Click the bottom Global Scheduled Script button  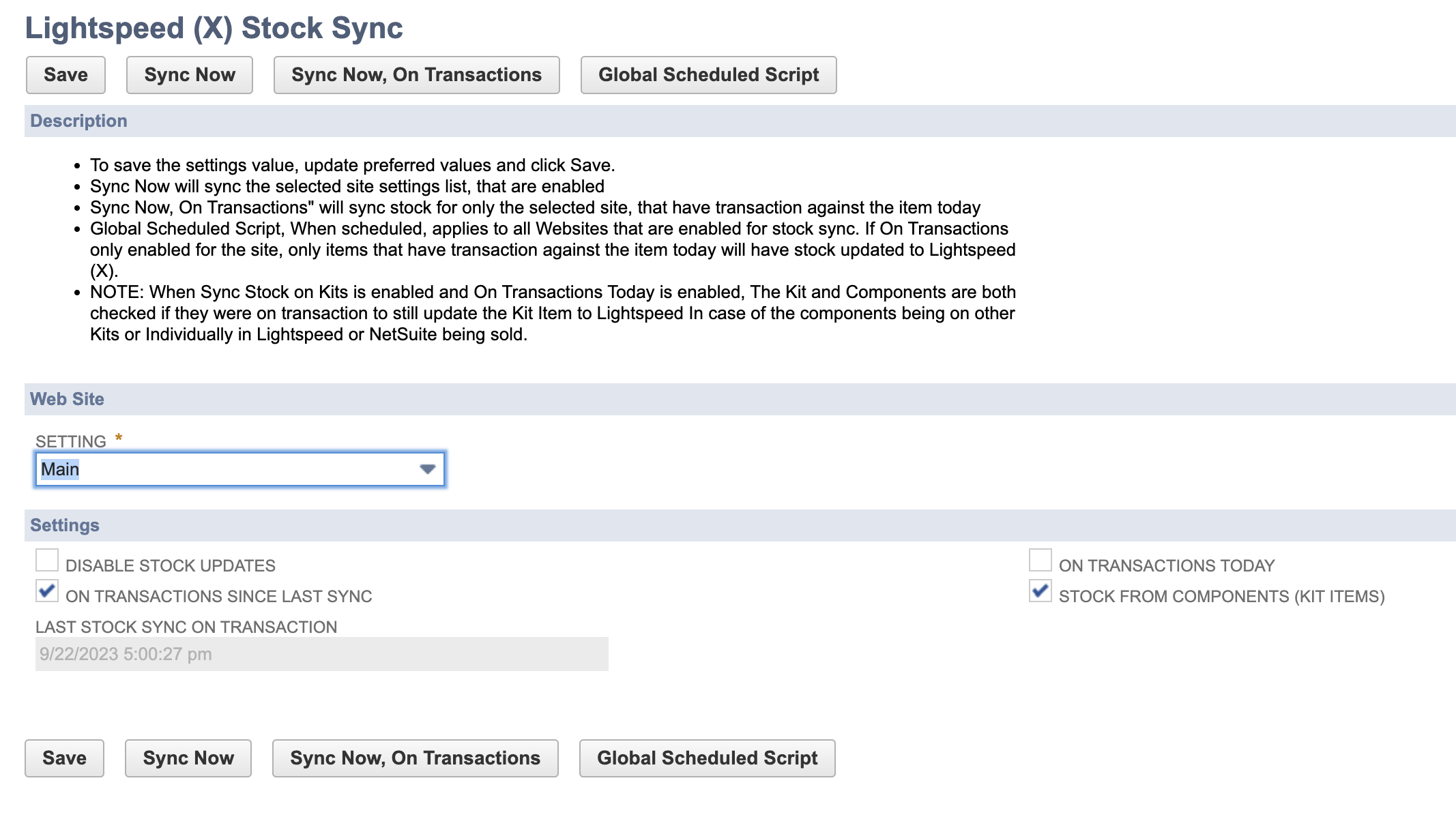click(x=707, y=758)
